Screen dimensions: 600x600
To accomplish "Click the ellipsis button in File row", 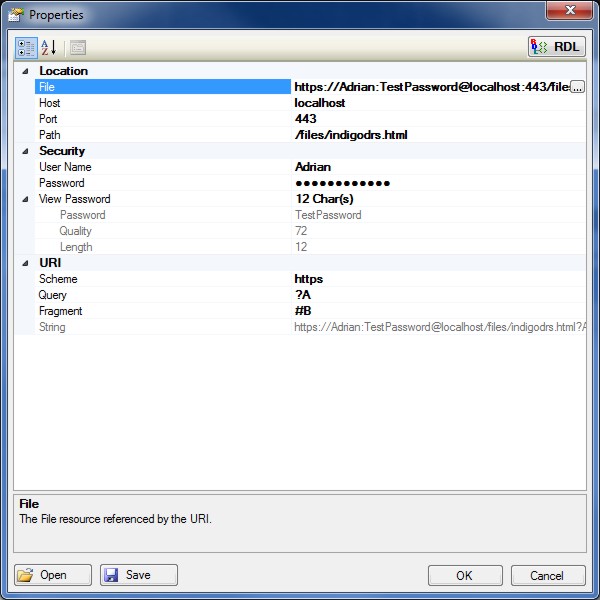I will point(576,88).
